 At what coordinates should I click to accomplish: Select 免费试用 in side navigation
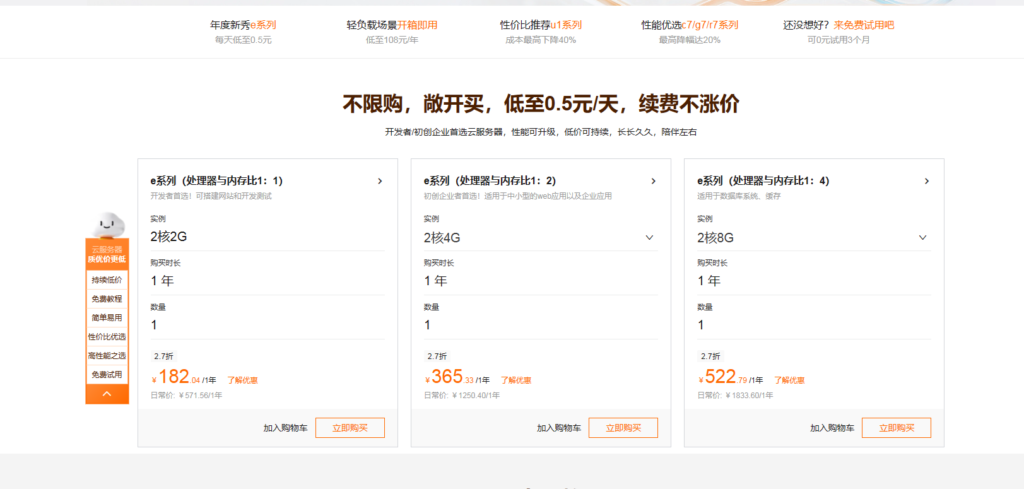pos(107,375)
